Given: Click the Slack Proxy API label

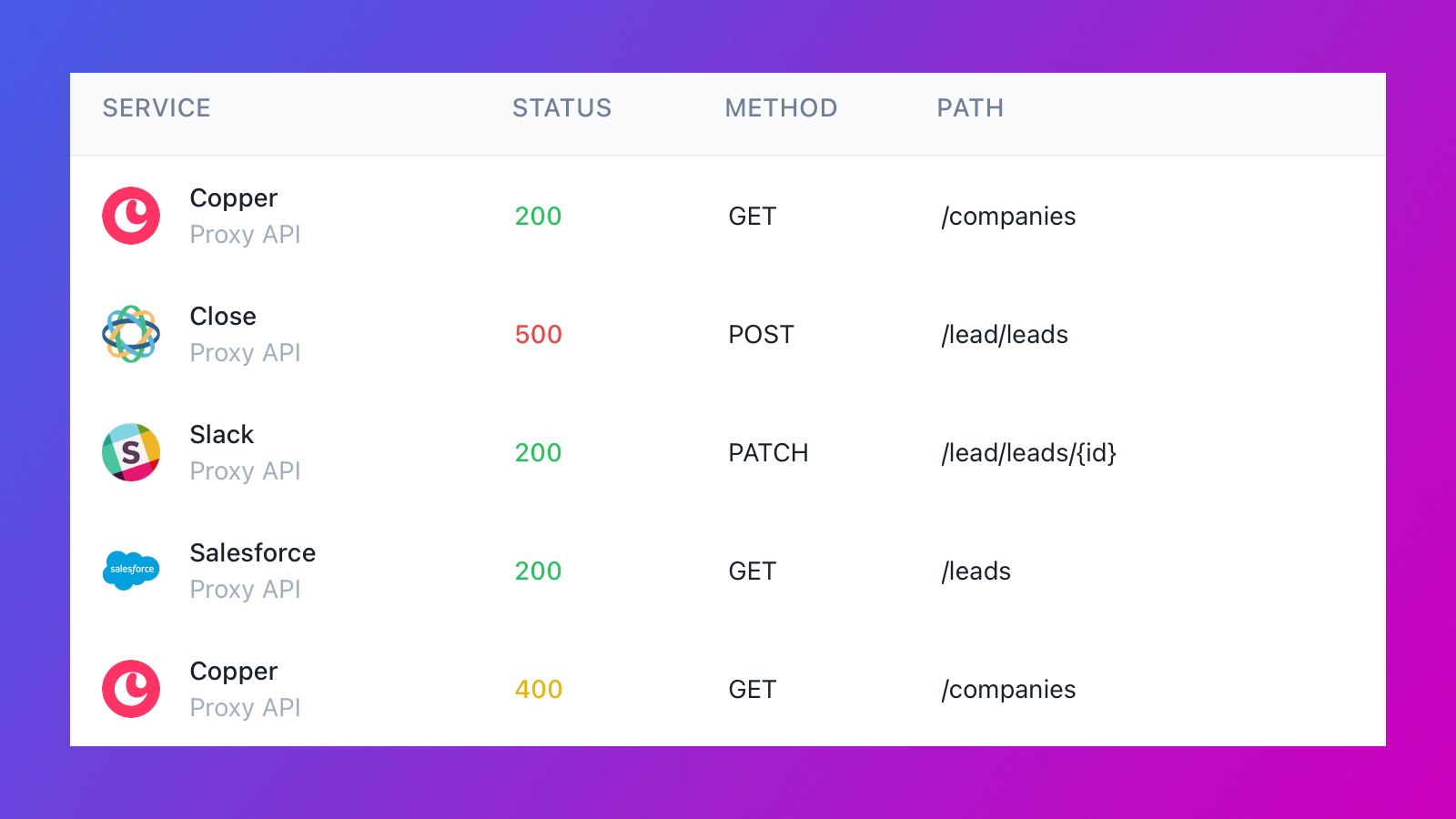Looking at the screenshot, I should pyautogui.click(x=245, y=470).
